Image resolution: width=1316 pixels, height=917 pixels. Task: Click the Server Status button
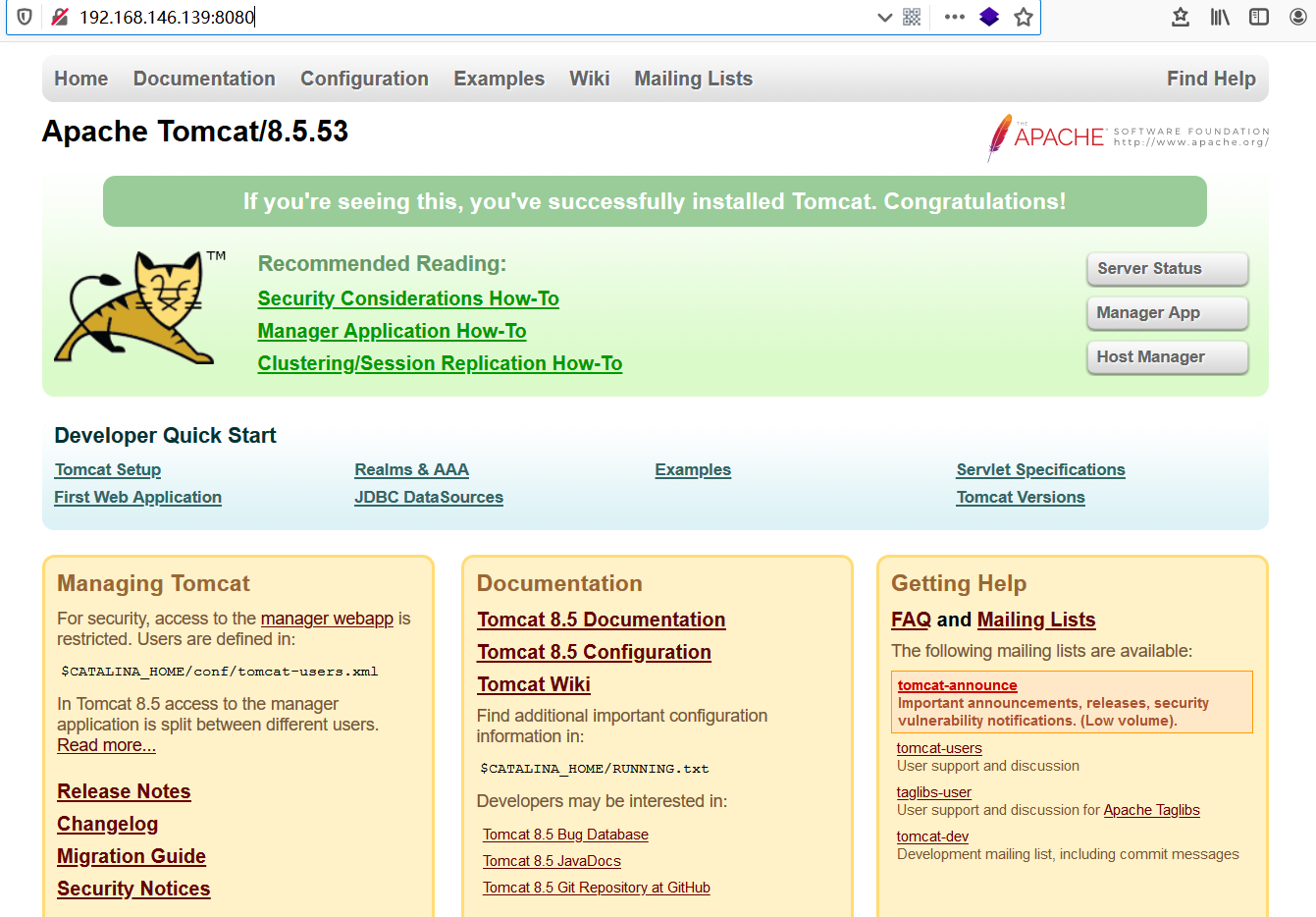(x=1168, y=269)
